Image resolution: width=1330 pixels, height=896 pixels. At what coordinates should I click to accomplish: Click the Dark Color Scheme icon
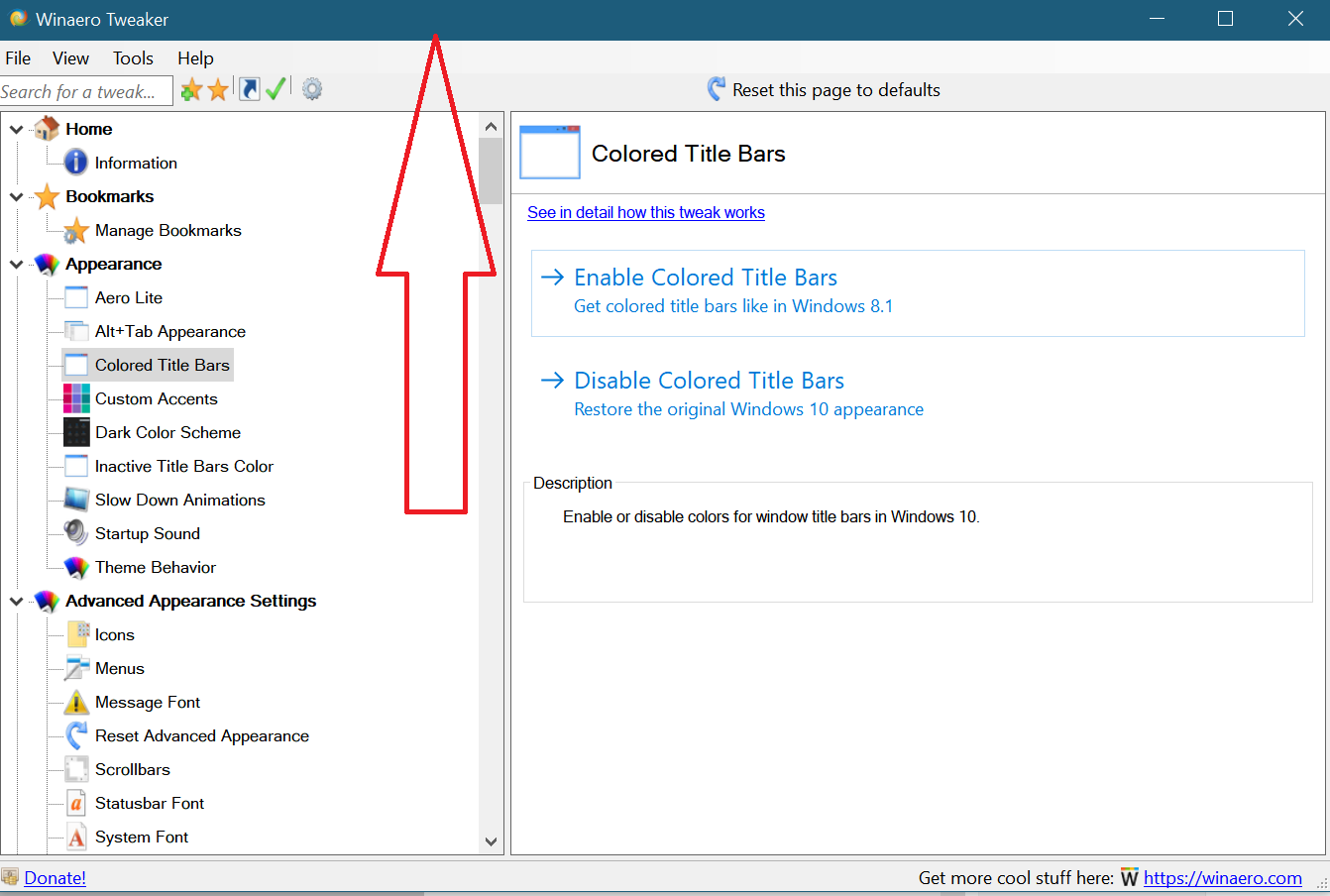[76, 432]
